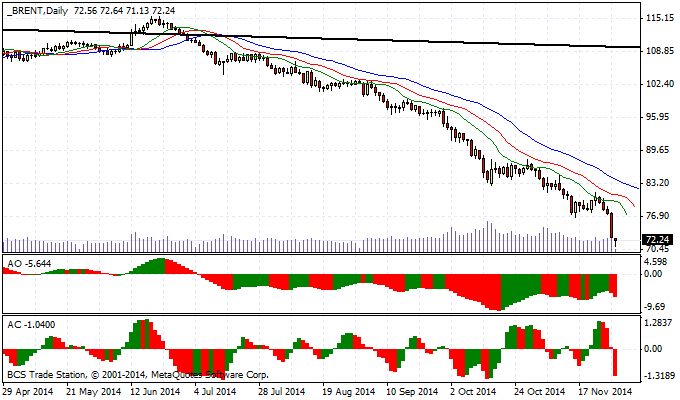The width and height of the screenshot is (680, 400).
Task: Click the 29 Apr 2014 date label
Action: (x=28, y=391)
